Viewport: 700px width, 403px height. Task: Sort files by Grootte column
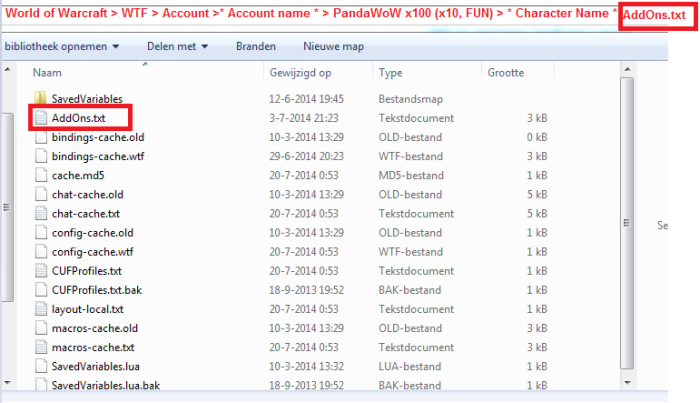[x=508, y=73]
